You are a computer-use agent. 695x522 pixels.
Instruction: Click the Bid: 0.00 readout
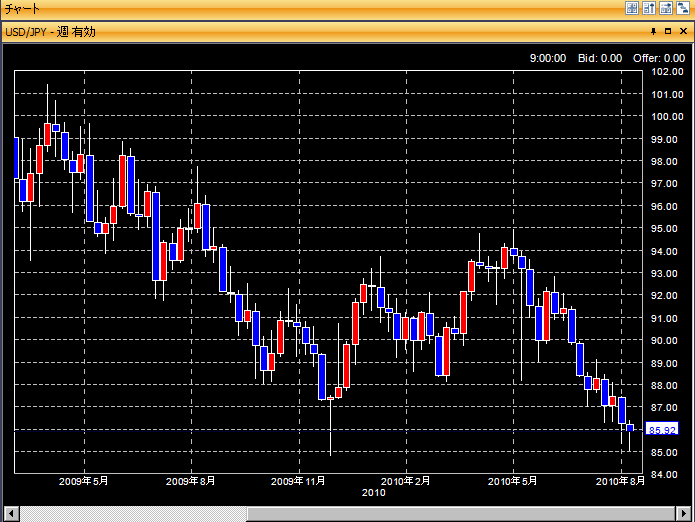click(600, 58)
